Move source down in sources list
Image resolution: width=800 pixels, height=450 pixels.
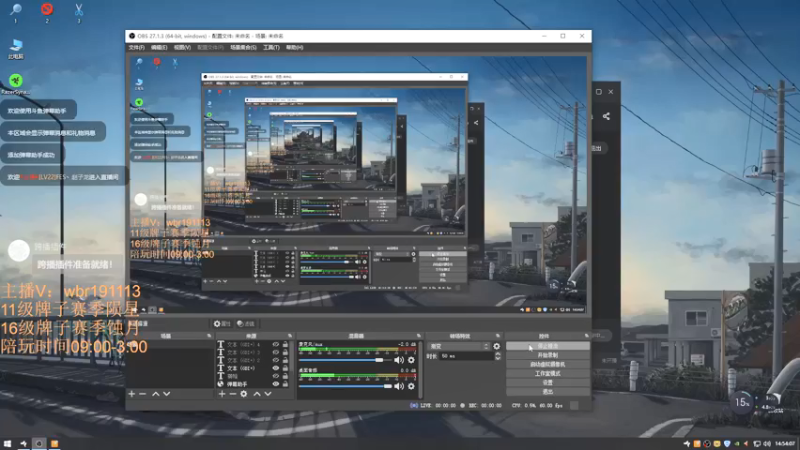[x=268, y=394]
